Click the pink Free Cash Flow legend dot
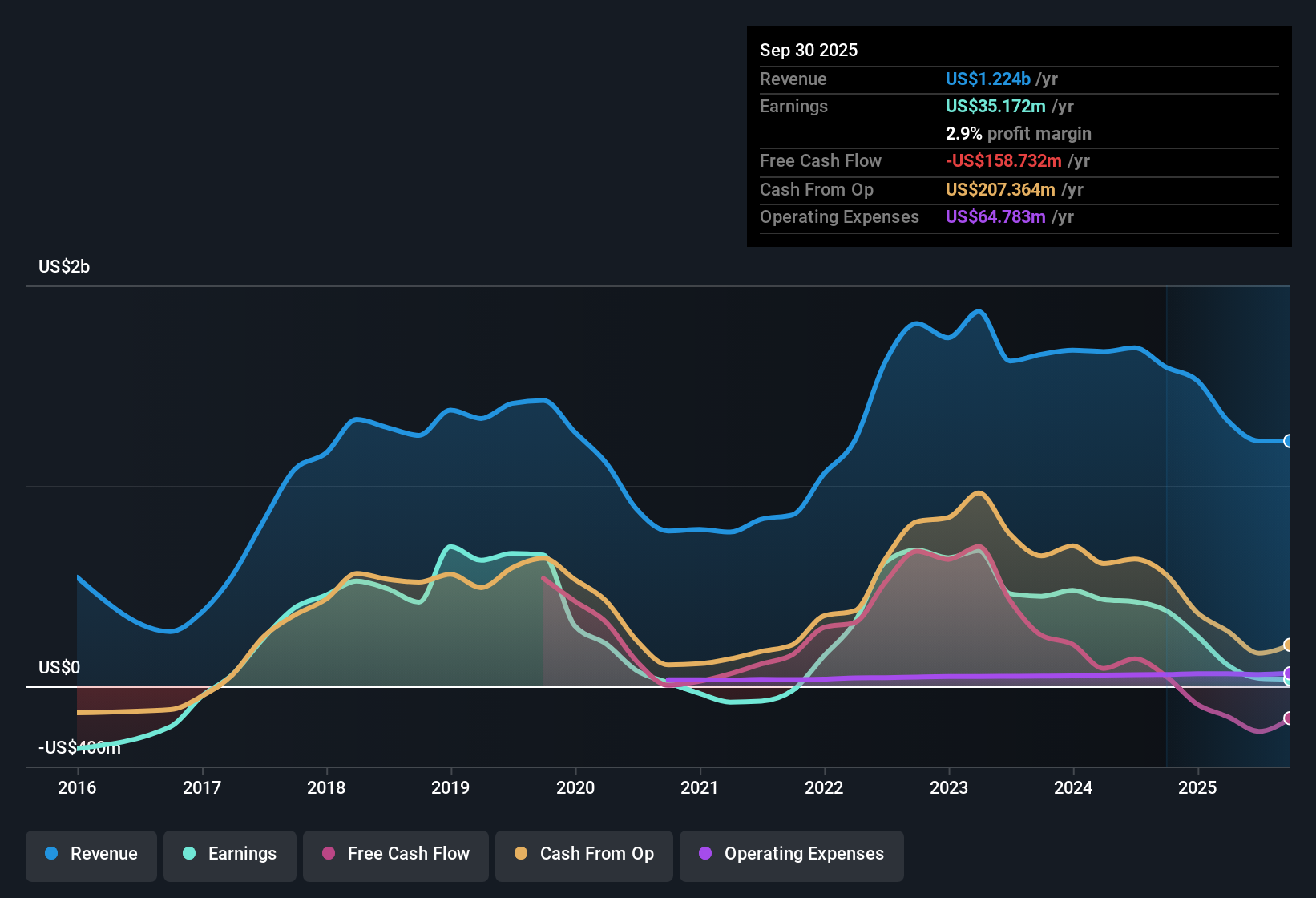The width and height of the screenshot is (1316, 898). coord(328,854)
